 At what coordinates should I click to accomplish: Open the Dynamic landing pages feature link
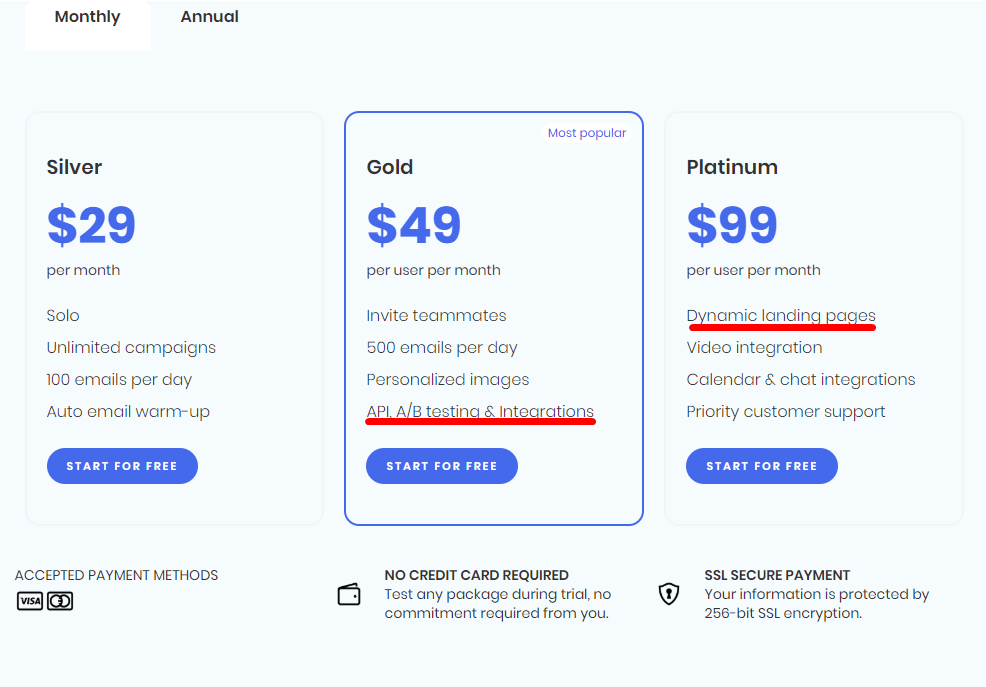click(x=781, y=316)
